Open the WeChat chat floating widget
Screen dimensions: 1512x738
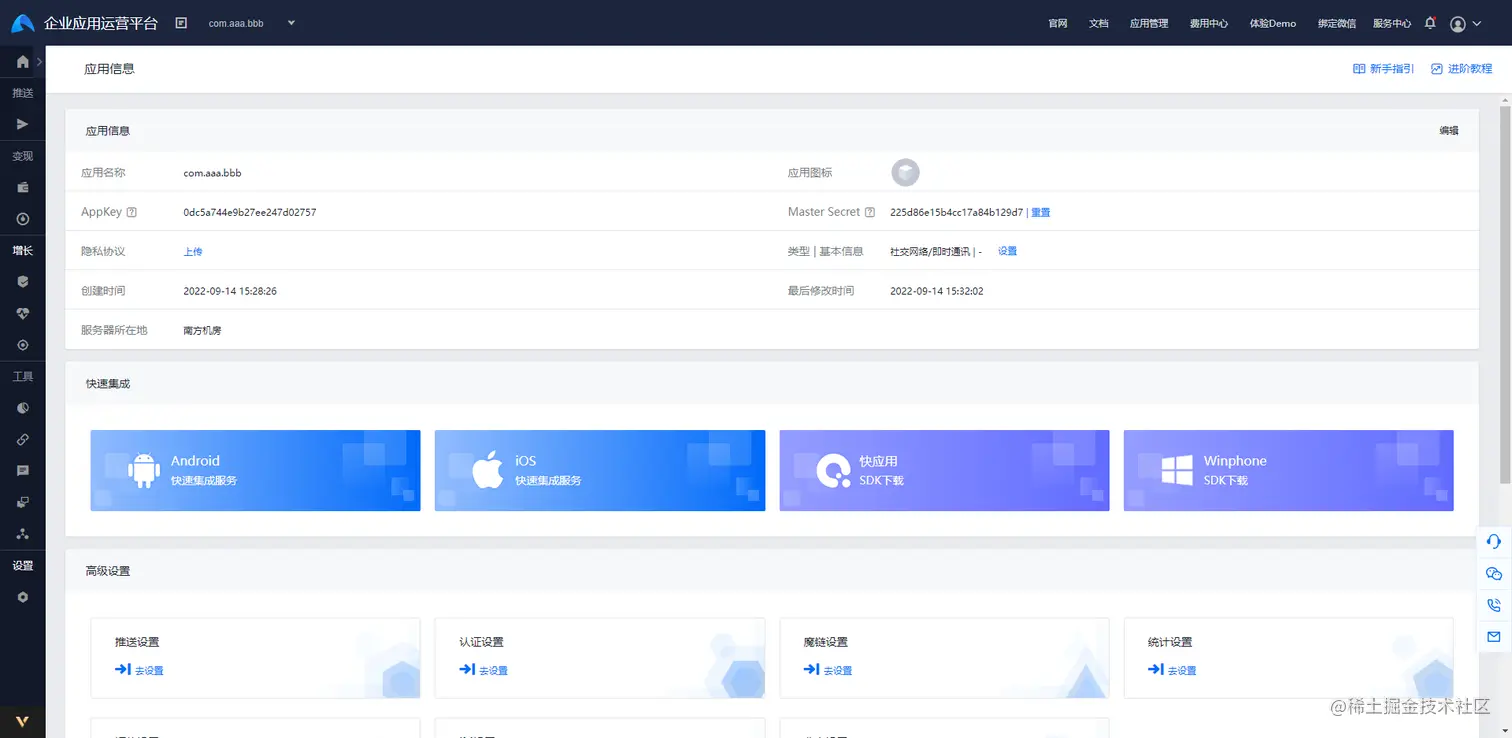point(1494,573)
